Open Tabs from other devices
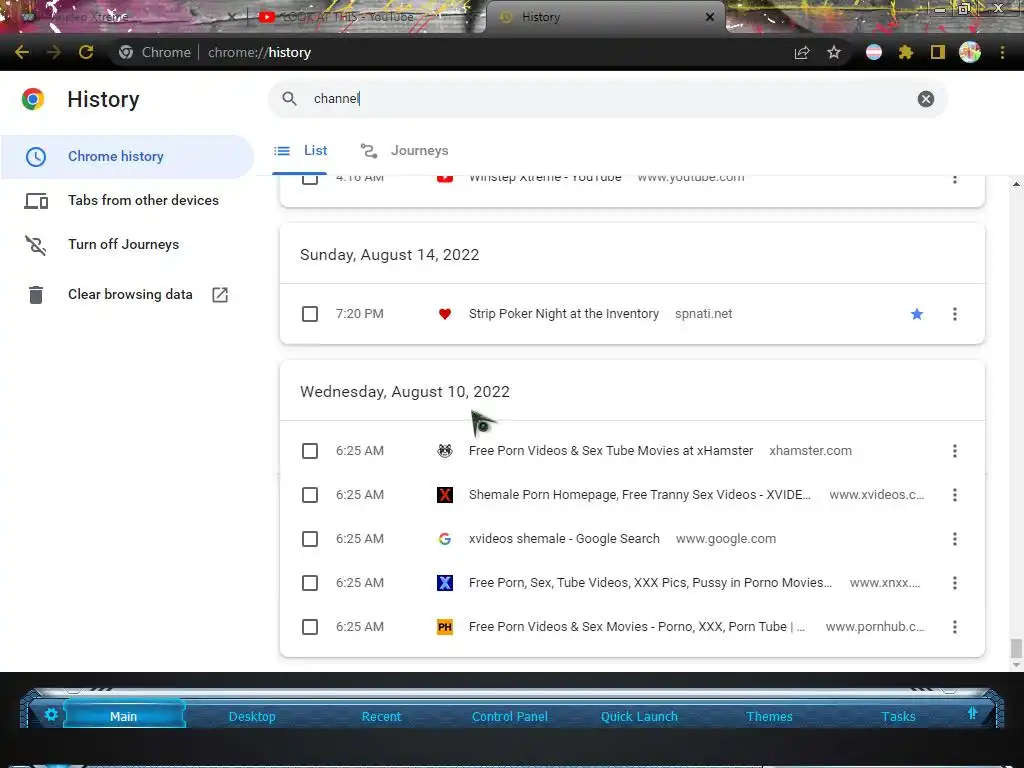Viewport: 1024px width, 768px height. point(127,200)
